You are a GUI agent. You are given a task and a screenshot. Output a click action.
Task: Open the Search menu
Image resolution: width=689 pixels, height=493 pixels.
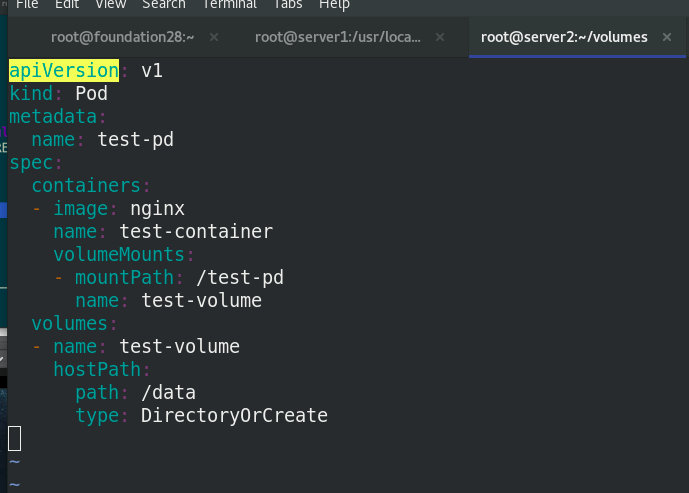point(164,4)
